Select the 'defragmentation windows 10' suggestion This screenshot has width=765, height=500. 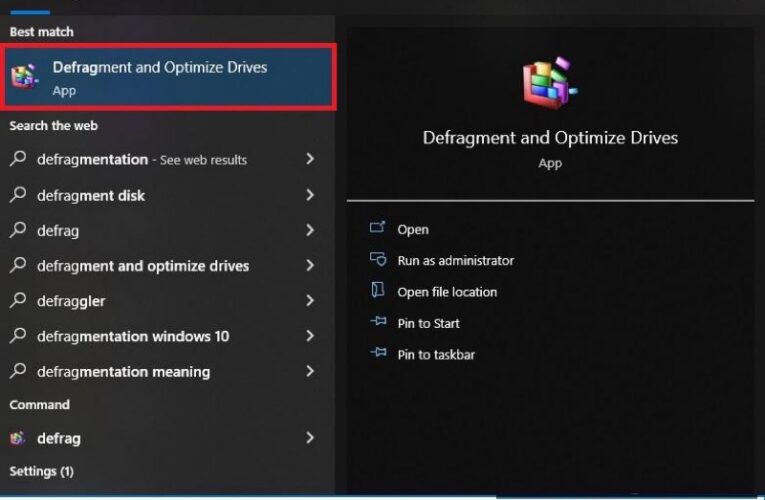(x=133, y=336)
